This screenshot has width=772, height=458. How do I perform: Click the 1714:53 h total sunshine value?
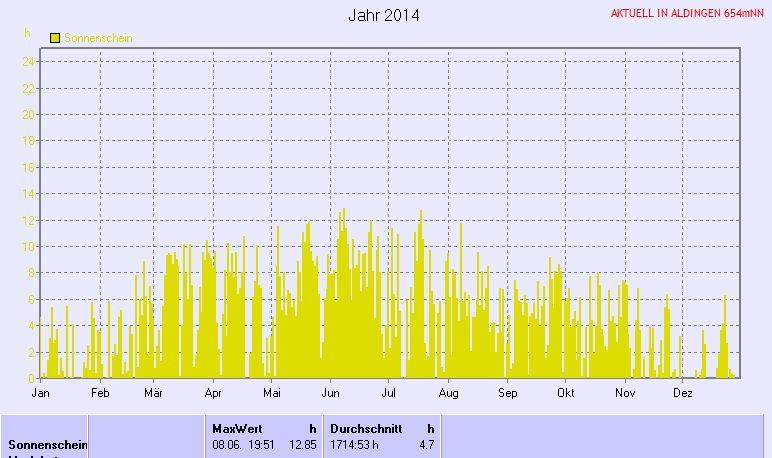click(x=355, y=444)
